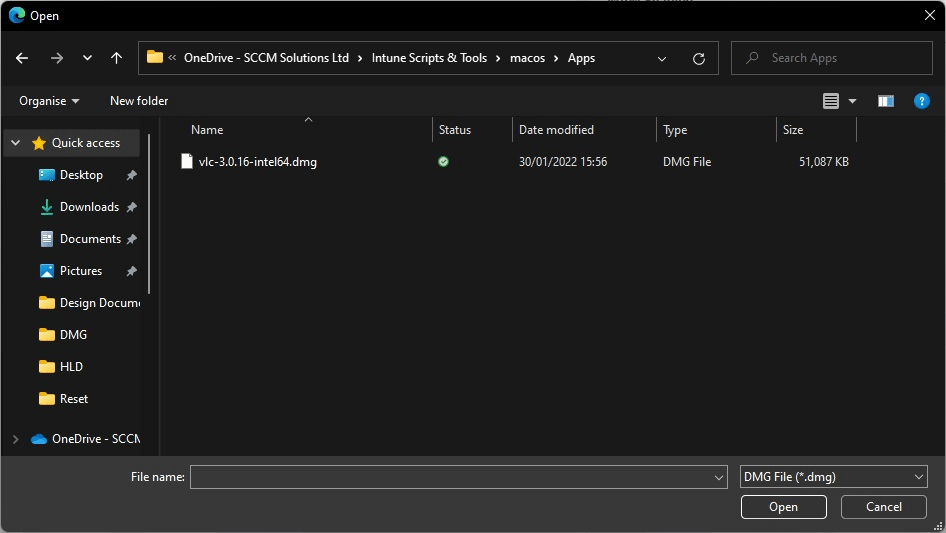Sort files by Date modified column

point(556,130)
